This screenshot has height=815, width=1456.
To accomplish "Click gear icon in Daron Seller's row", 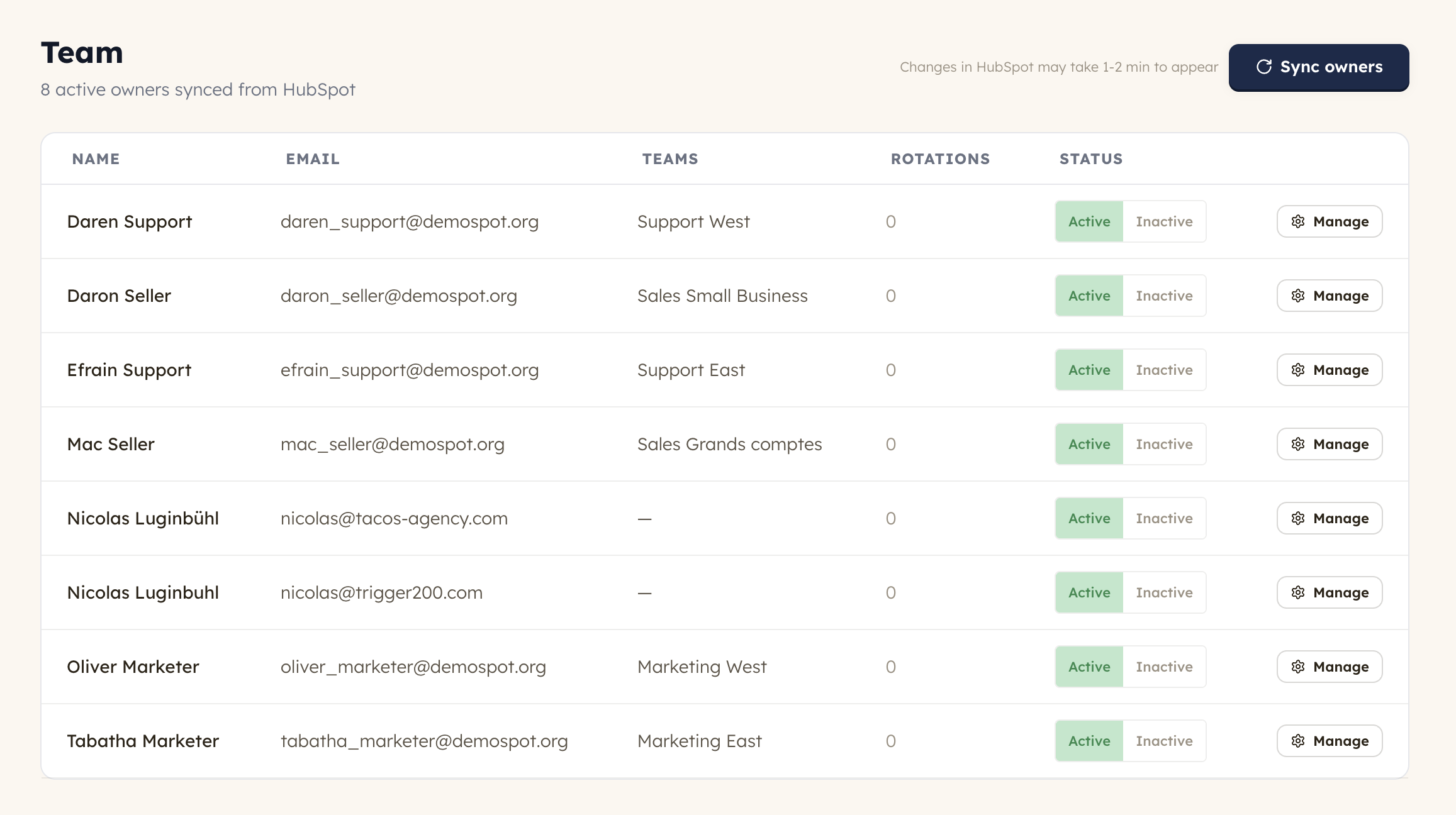I will [1298, 296].
